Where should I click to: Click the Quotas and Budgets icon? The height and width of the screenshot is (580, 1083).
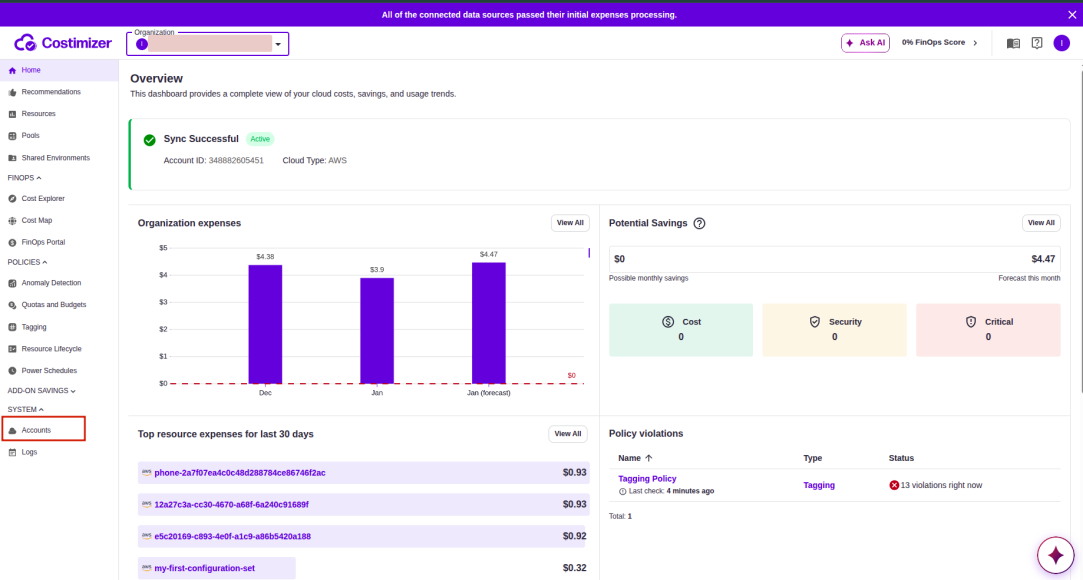pyautogui.click(x=12, y=305)
